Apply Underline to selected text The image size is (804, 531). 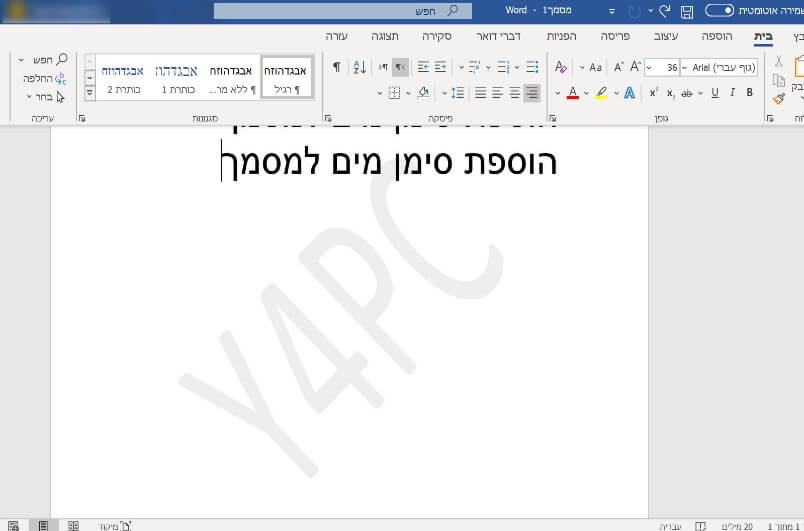coord(715,93)
